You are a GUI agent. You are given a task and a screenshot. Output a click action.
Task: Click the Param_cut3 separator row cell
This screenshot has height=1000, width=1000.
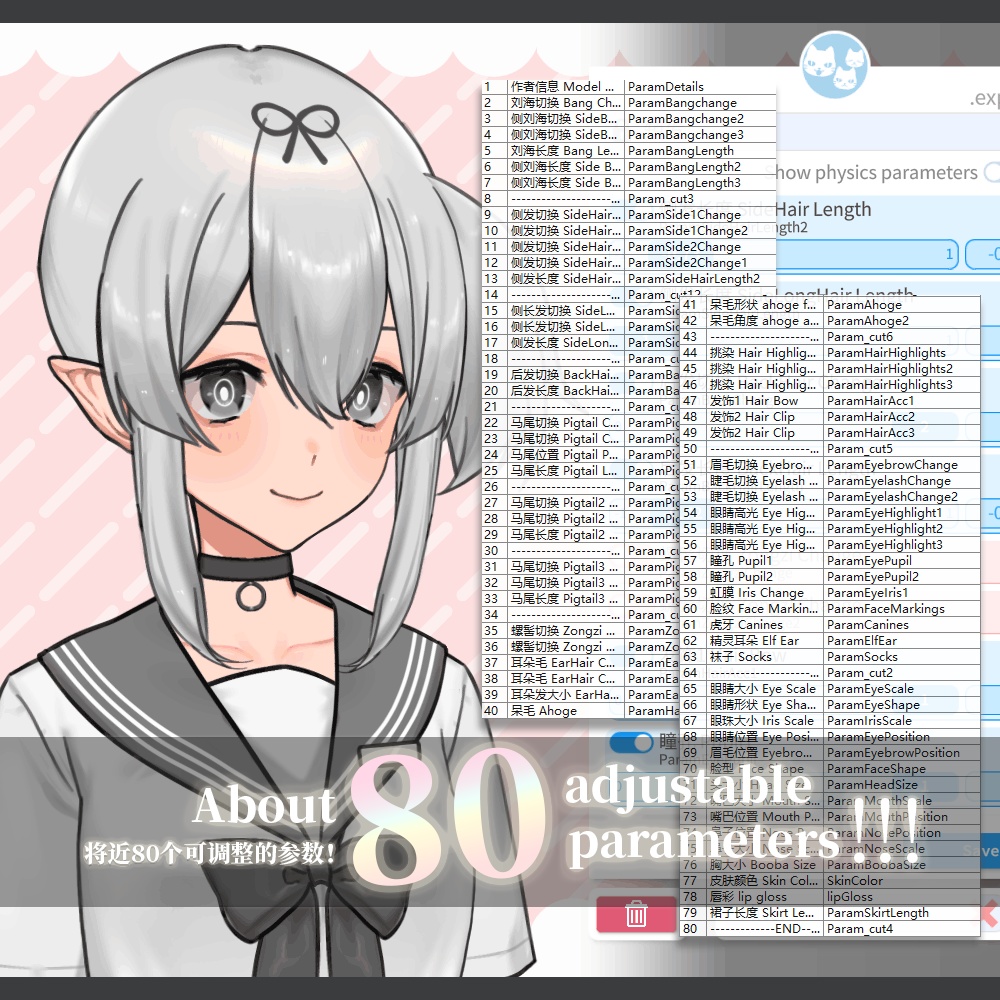(700, 198)
